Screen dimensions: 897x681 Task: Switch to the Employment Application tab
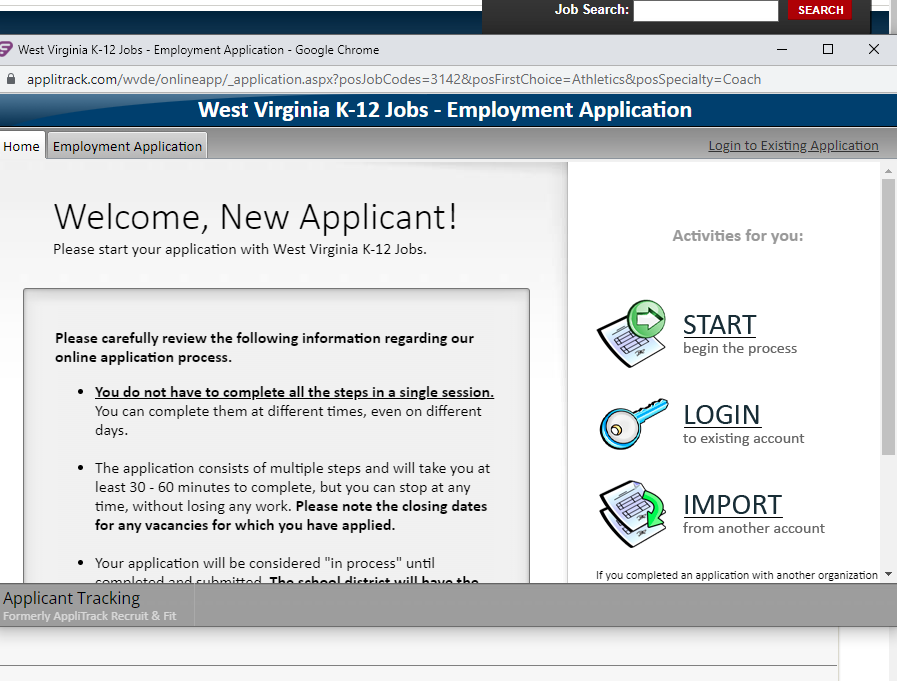point(127,146)
